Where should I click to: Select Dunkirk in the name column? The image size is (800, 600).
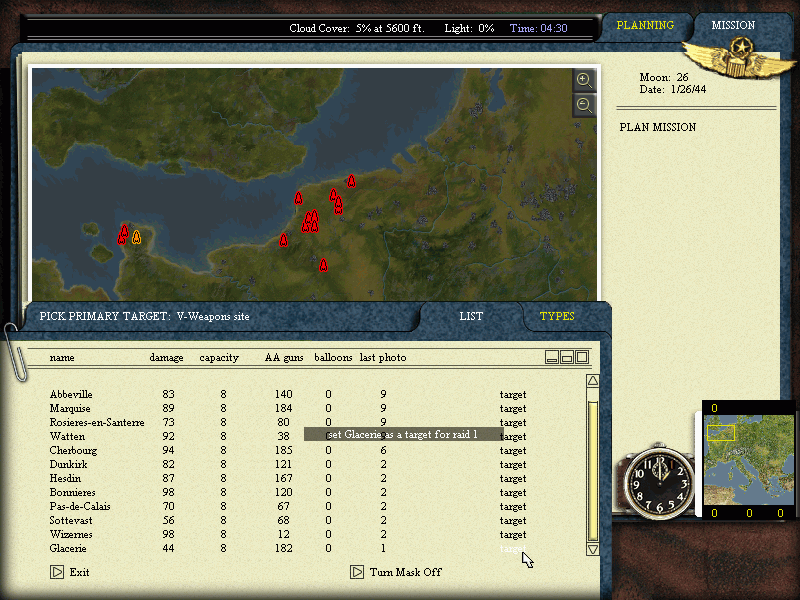68,465
